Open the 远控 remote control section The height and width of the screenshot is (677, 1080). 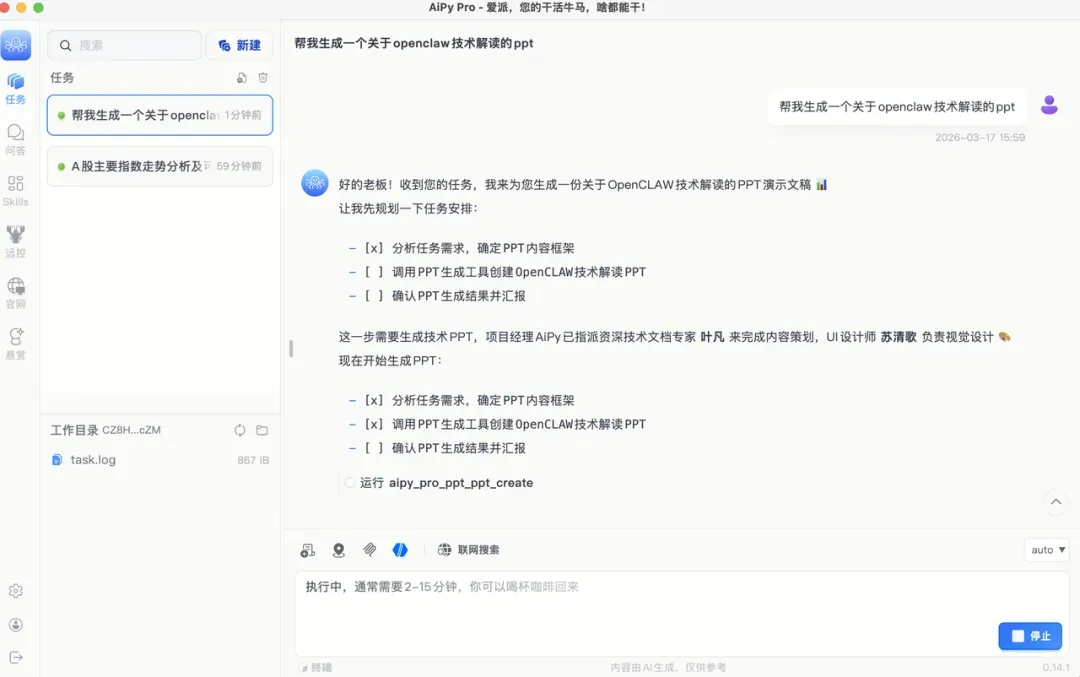tap(15, 241)
